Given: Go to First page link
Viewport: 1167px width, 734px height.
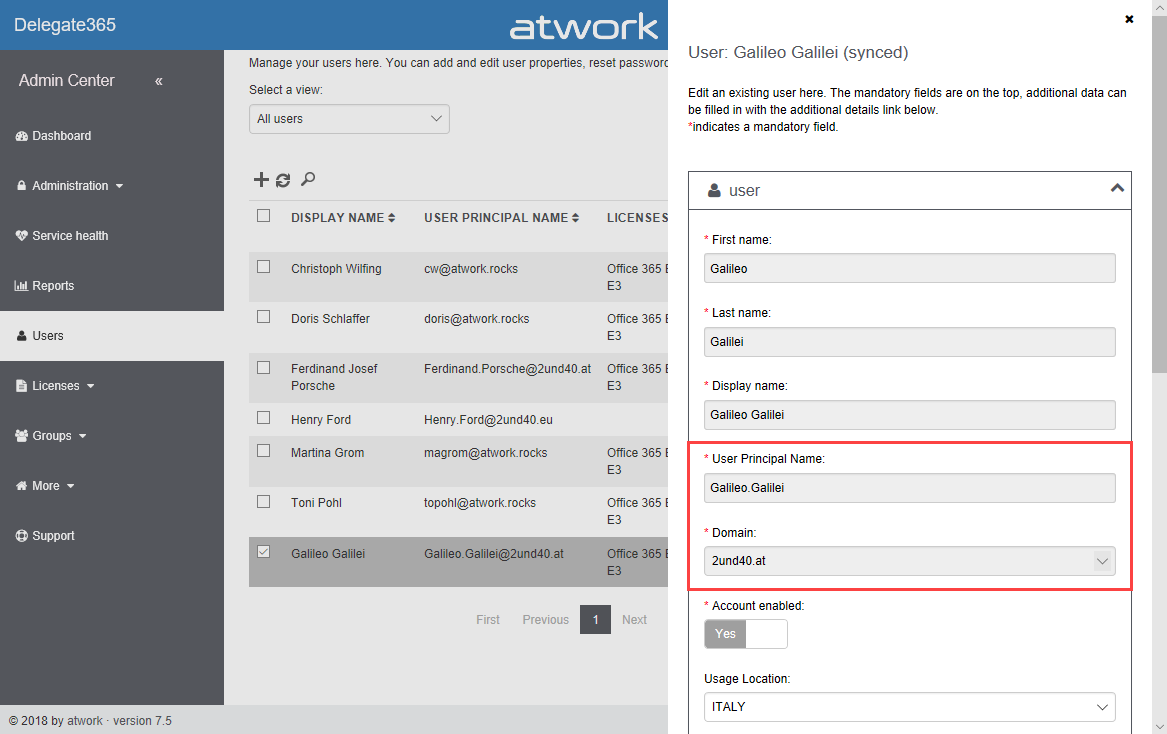Looking at the screenshot, I should (x=487, y=619).
